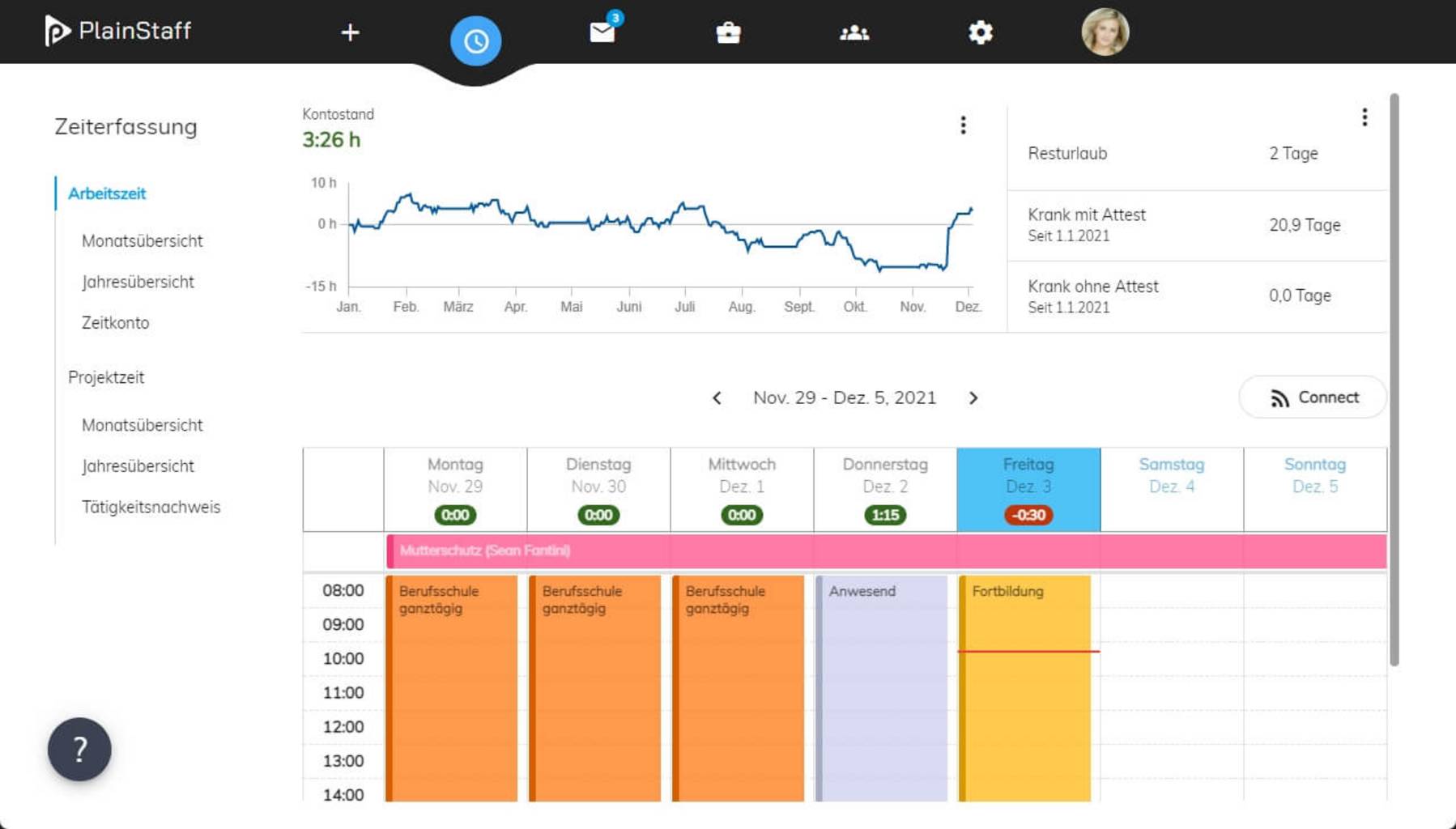Open Tätigkeitsnachweis in the sidebar
Screen dimensions: 1456x829
[151, 507]
